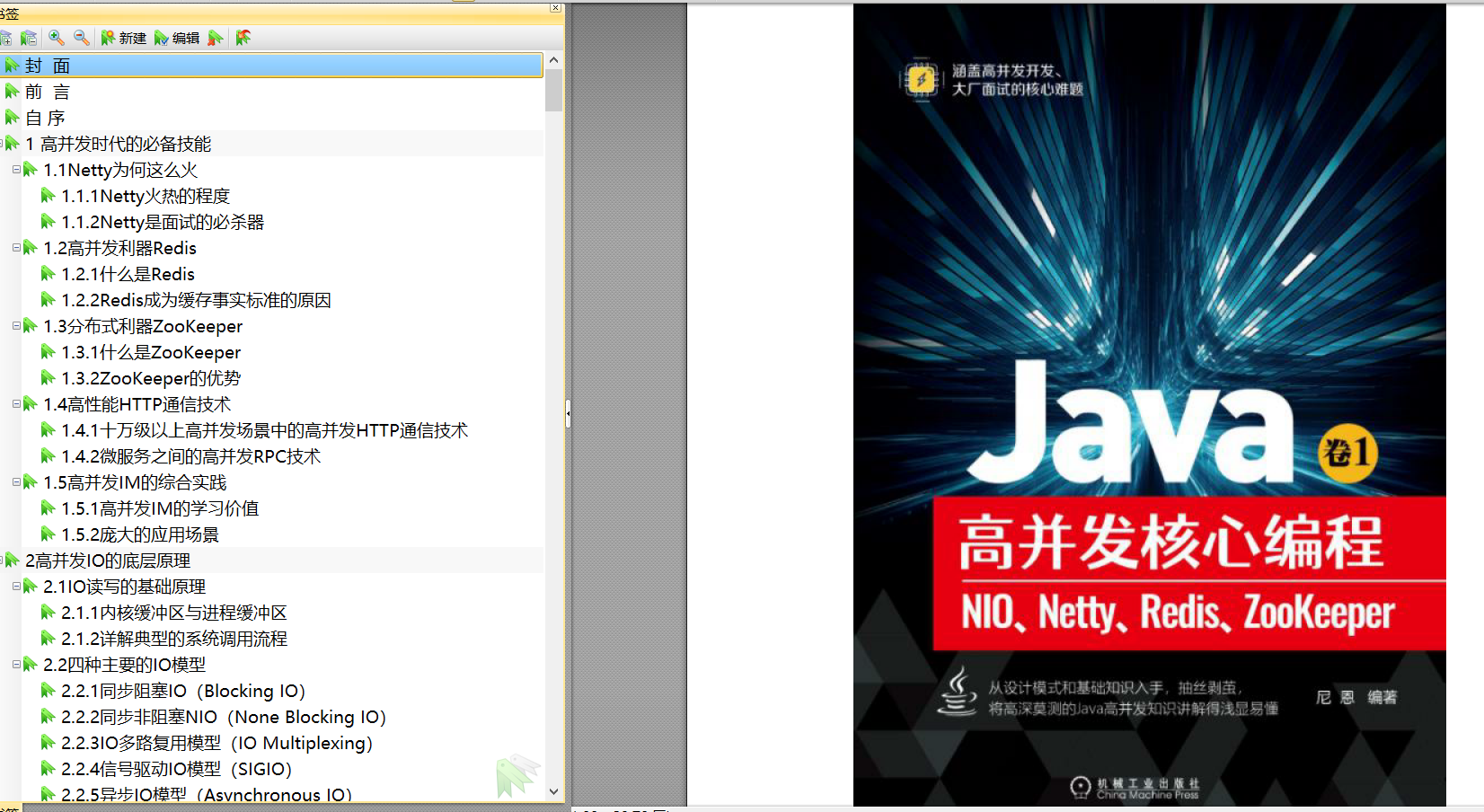The image size is (1484, 812).
Task: Select 2.2.2同步非阻塞NIO (None Blocking IO)
Action: tap(224, 717)
